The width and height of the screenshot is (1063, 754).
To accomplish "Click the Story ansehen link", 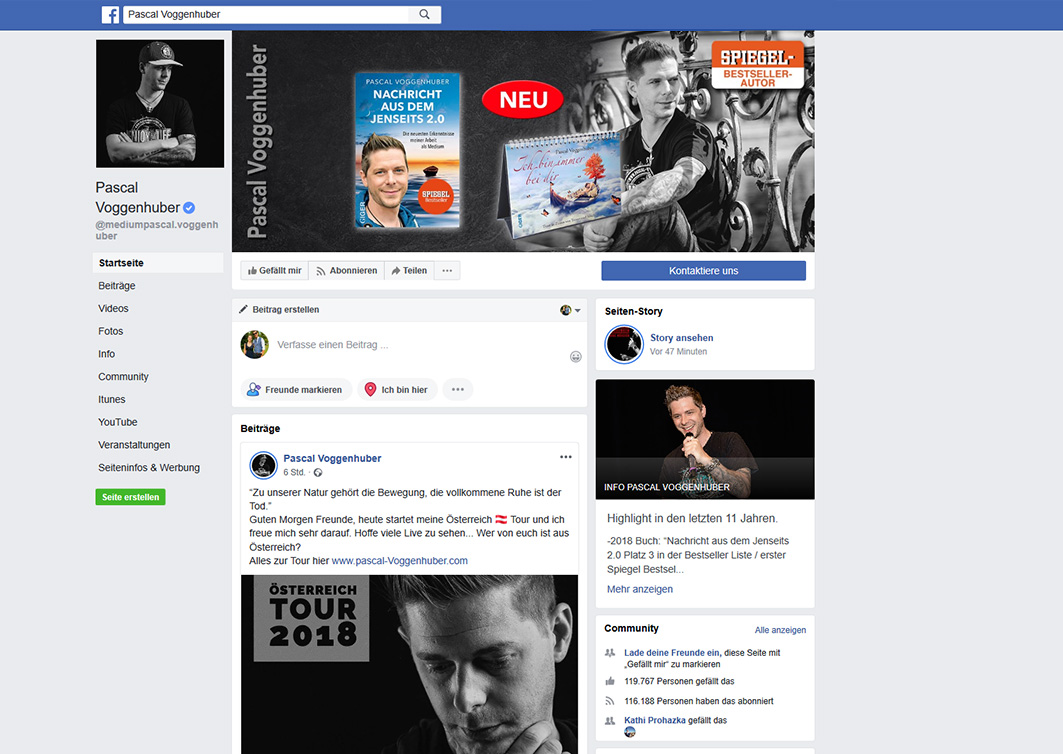I will [x=681, y=338].
